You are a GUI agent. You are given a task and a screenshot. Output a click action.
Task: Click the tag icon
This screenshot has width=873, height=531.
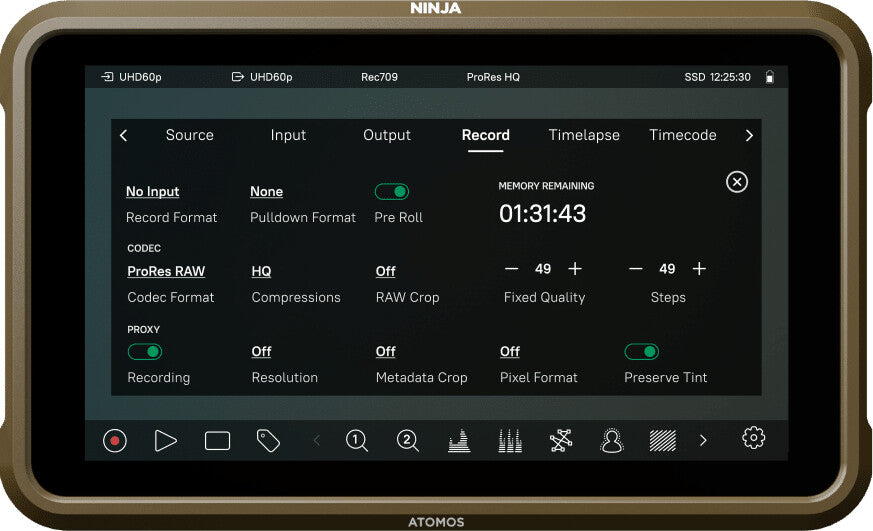click(268, 441)
